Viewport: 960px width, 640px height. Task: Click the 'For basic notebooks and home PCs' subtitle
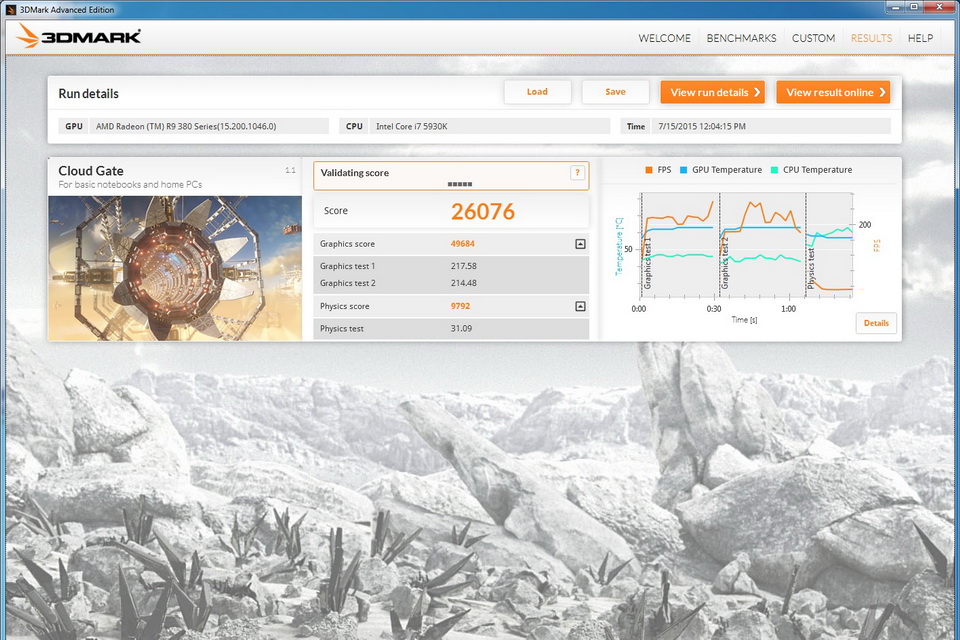coord(130,184)
